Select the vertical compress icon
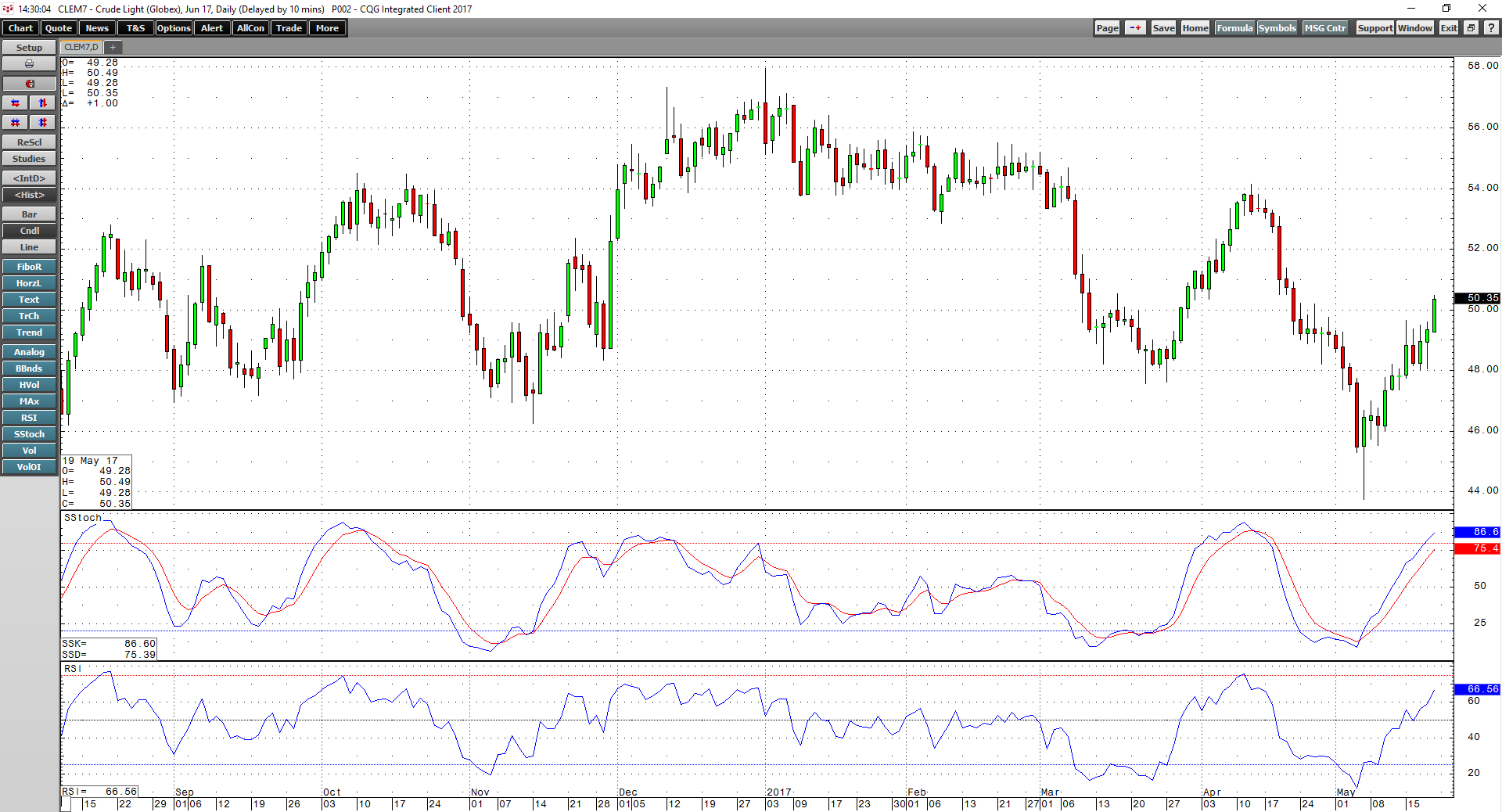This screenshot has width=1502, height=812. [x=42, y=122]
